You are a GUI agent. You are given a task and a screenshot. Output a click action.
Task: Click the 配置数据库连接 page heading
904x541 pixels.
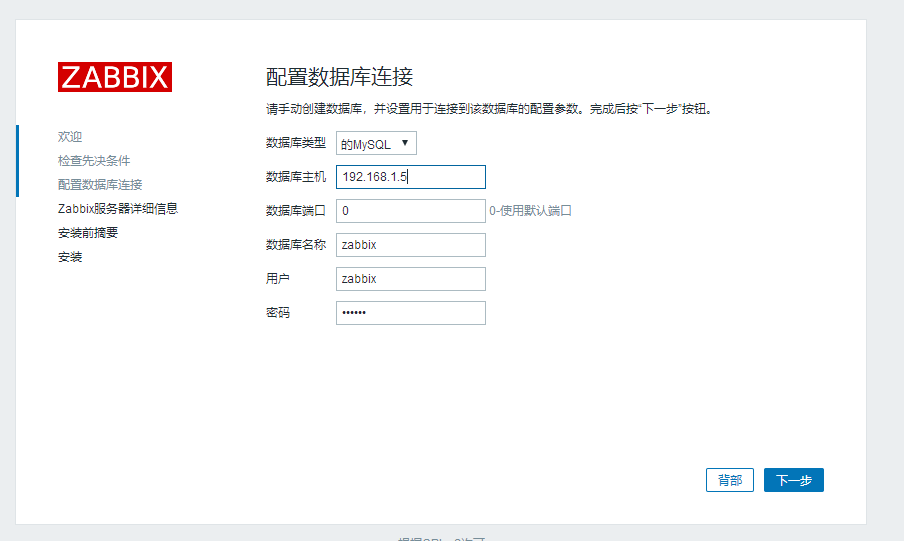(339, 77)
